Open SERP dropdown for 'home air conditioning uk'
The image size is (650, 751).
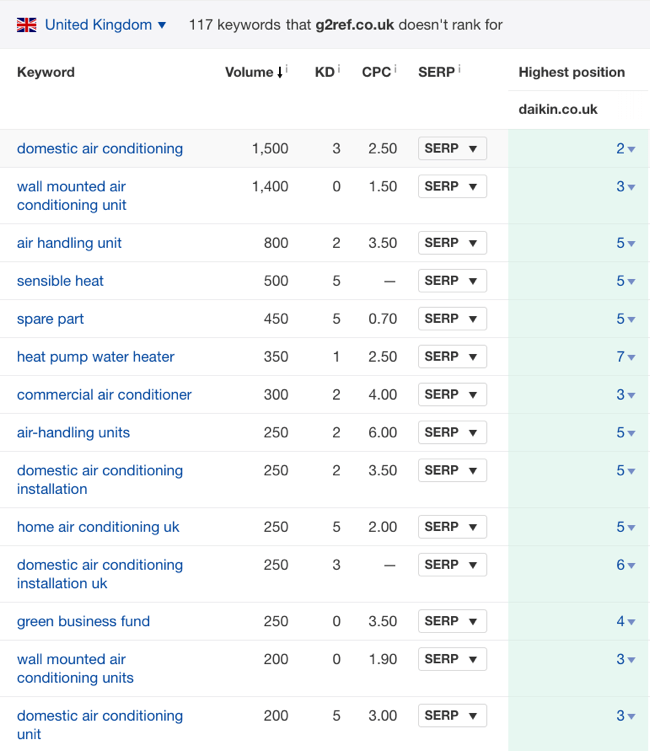(452, 527)
